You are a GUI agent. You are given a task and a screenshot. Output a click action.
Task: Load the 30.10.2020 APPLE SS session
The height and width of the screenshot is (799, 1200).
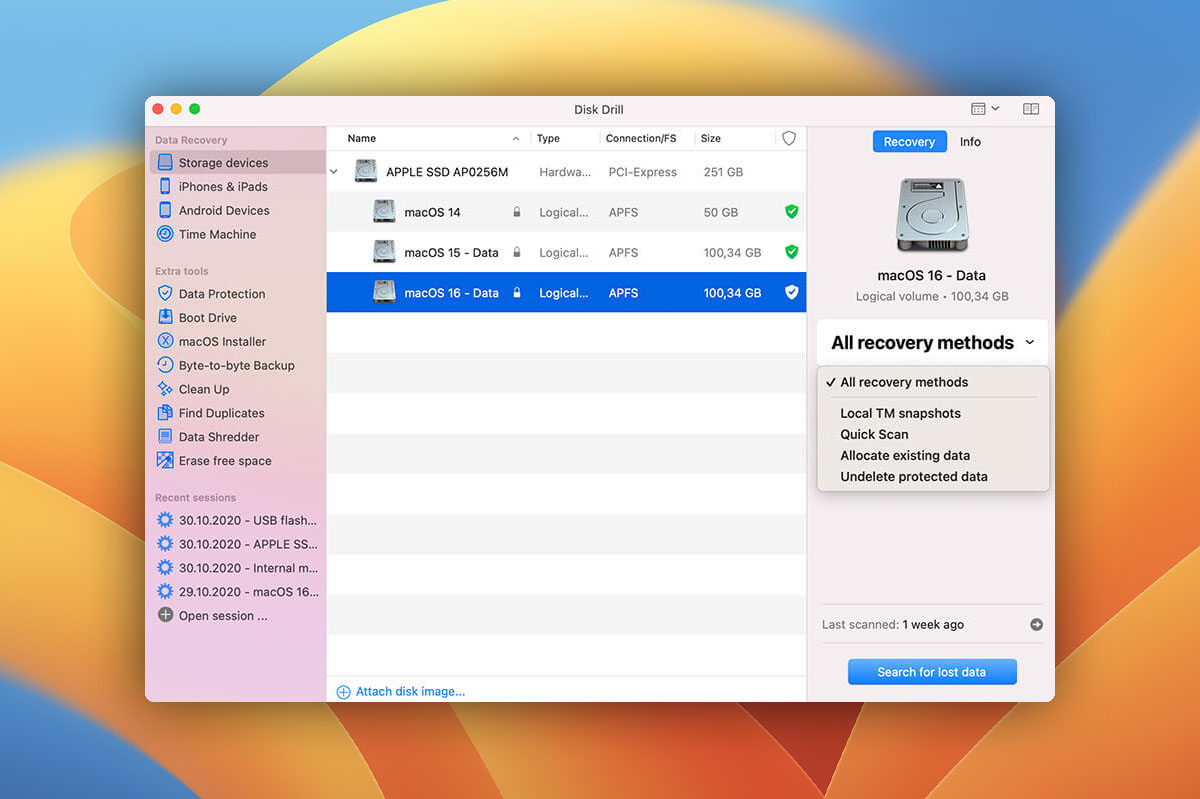(237, 544)
